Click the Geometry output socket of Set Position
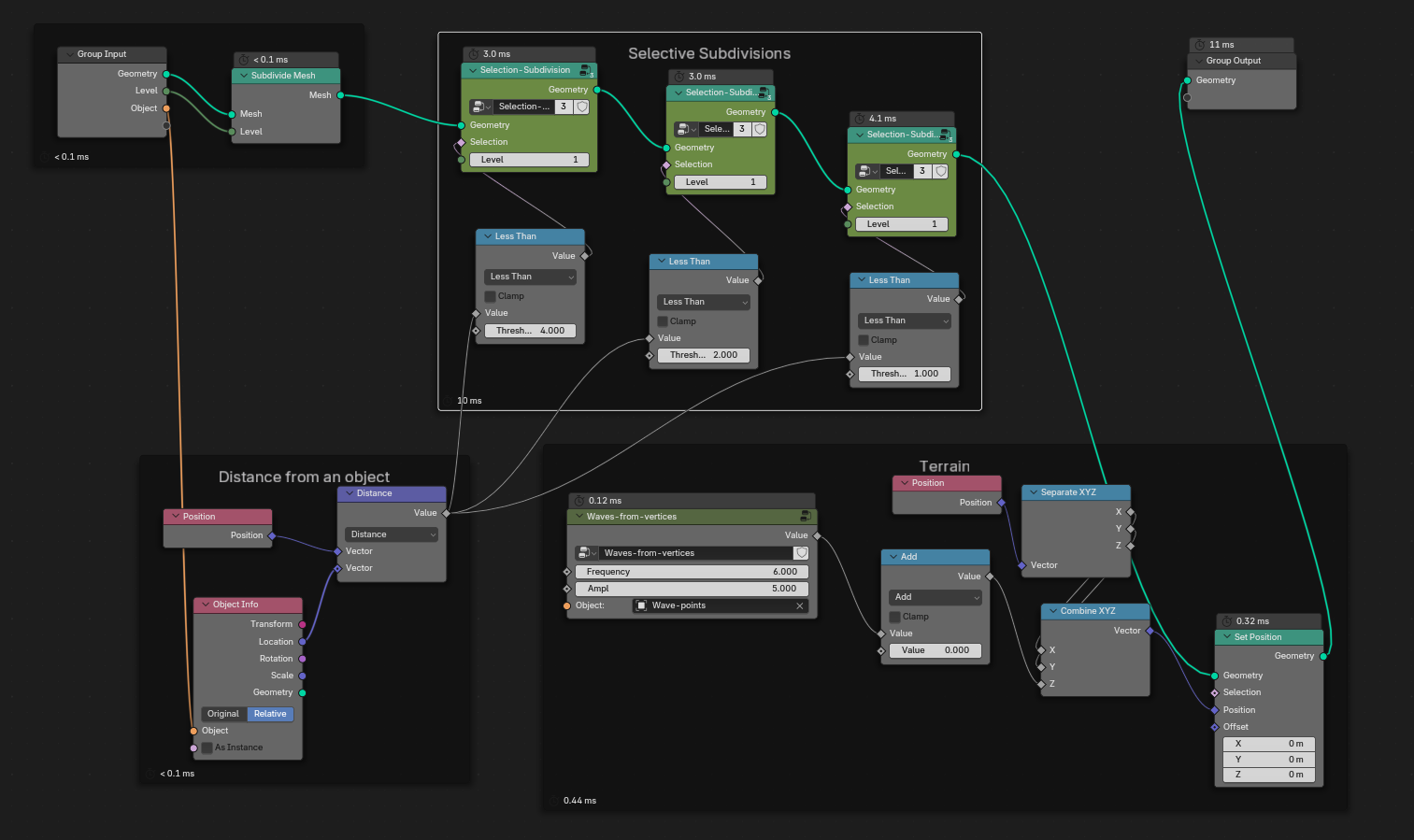This screenshot has width=1414, height=840. click(1323, 656)
